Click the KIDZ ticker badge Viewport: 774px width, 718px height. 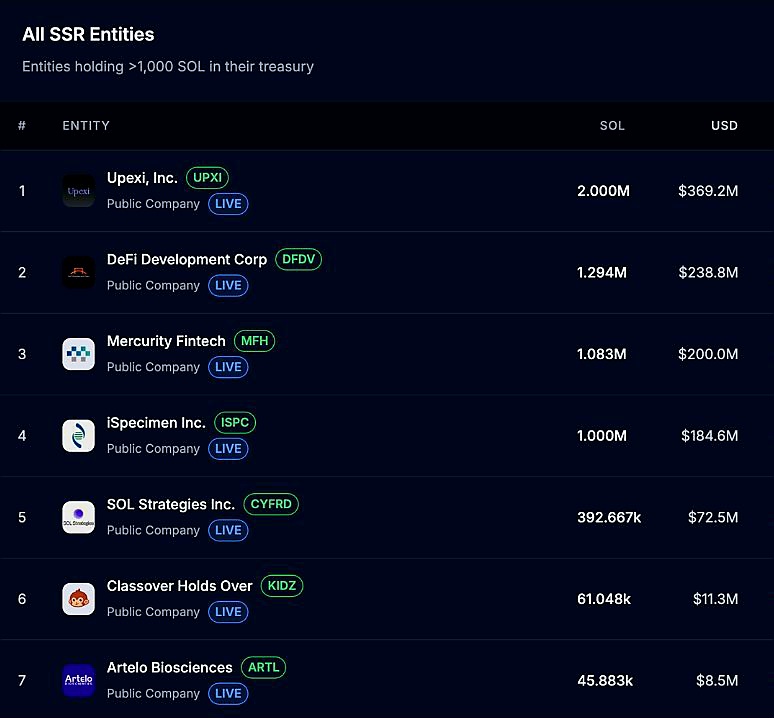tap(281, 586)
